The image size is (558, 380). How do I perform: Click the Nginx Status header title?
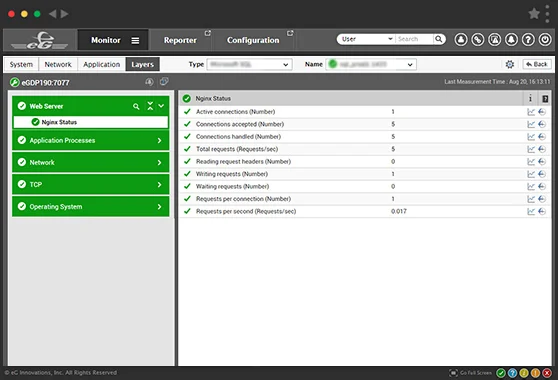(213, 99)
